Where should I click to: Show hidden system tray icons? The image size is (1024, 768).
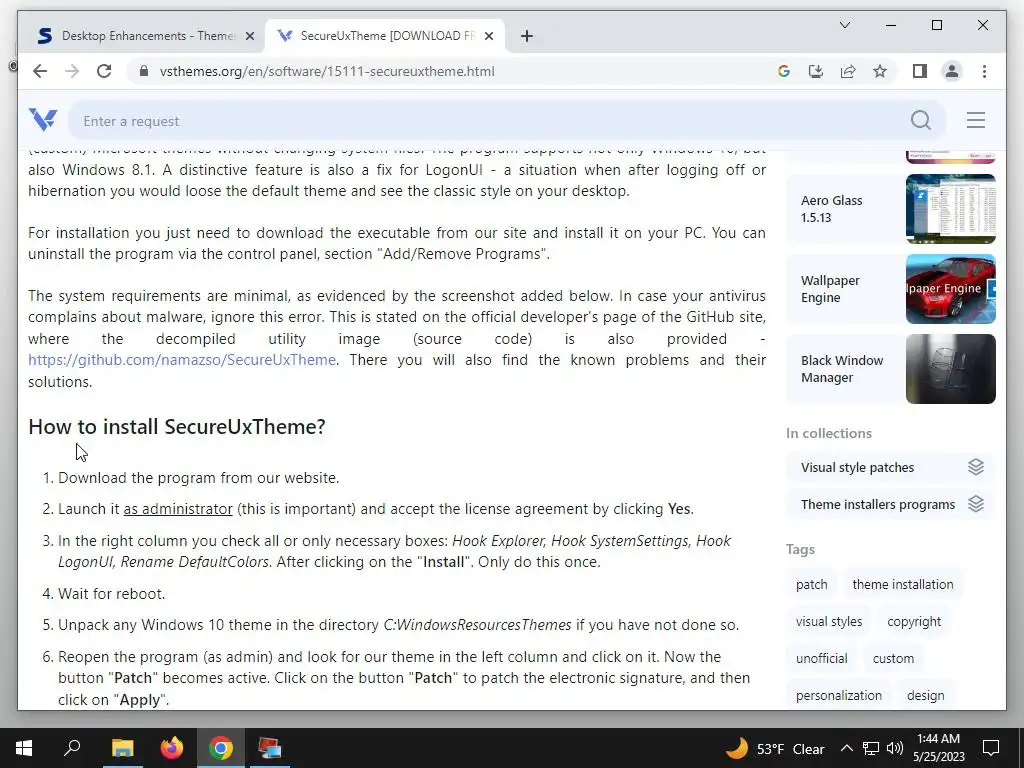click(x=846, y=748)
